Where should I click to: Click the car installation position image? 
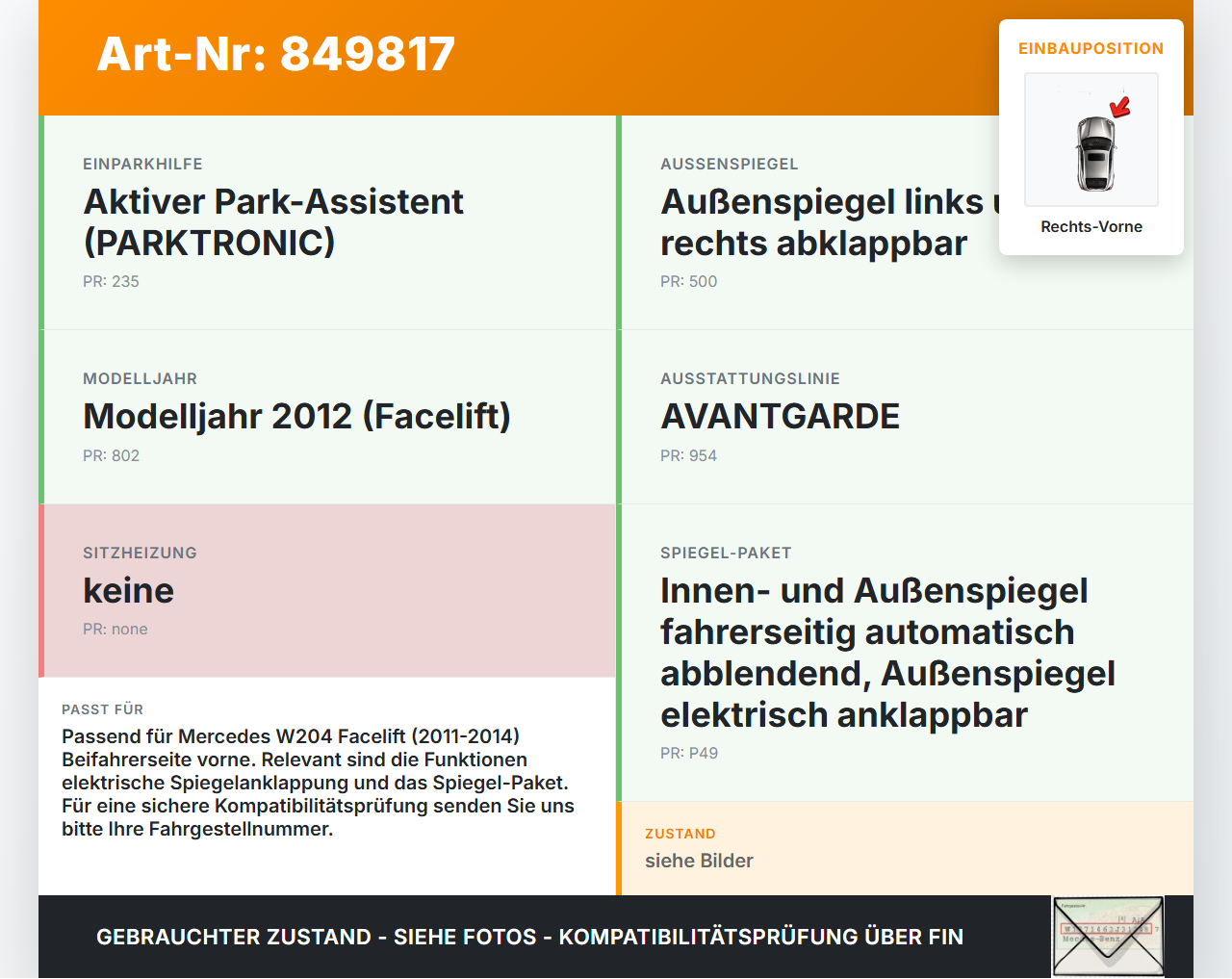pos(1091,140)
